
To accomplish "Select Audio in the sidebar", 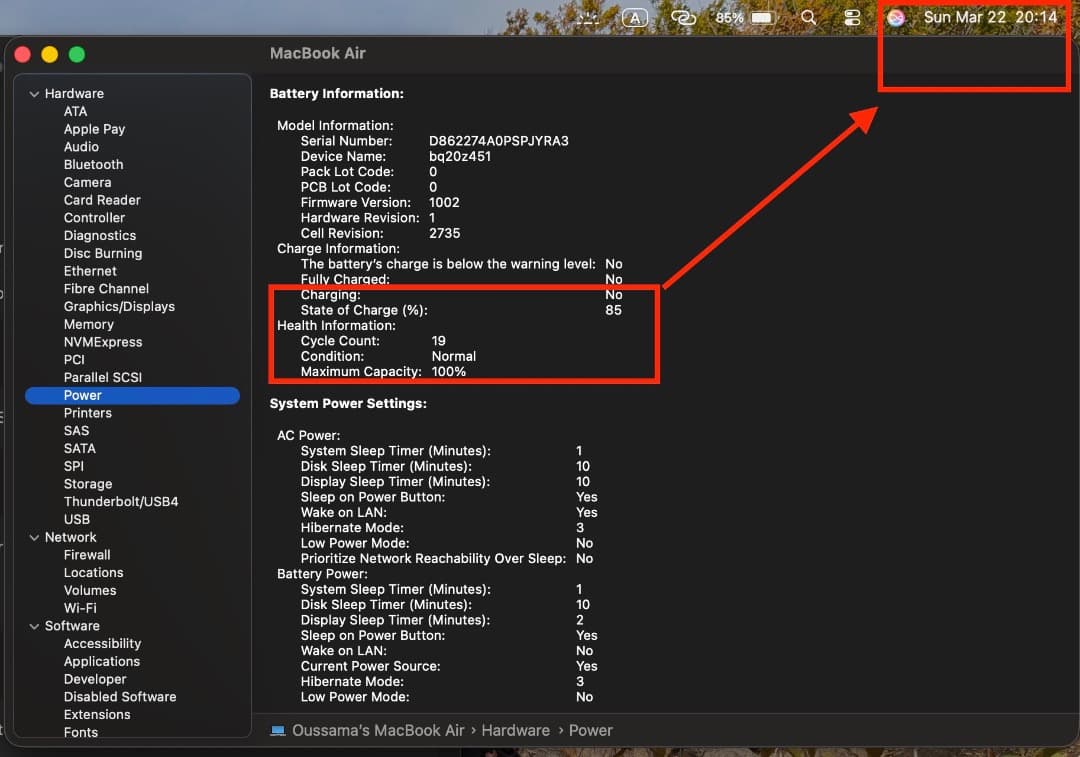I will (81, 147).
